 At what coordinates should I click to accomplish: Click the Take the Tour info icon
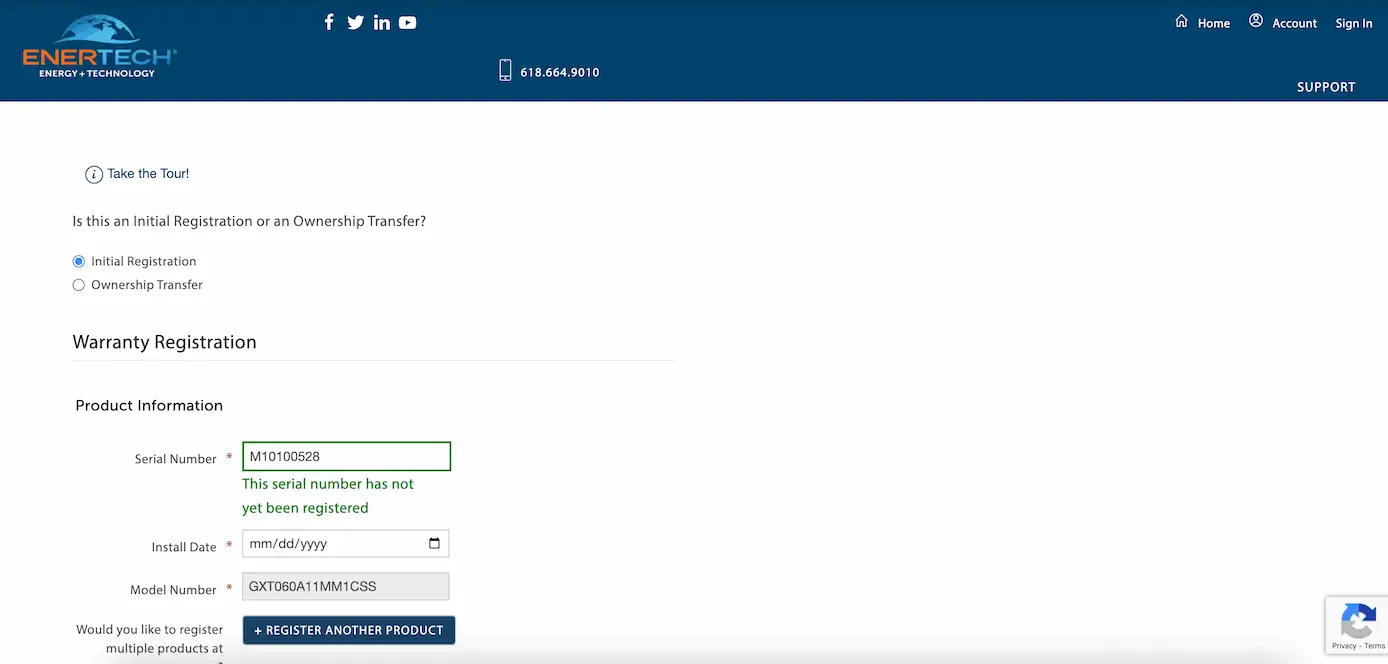click(94, 174)
